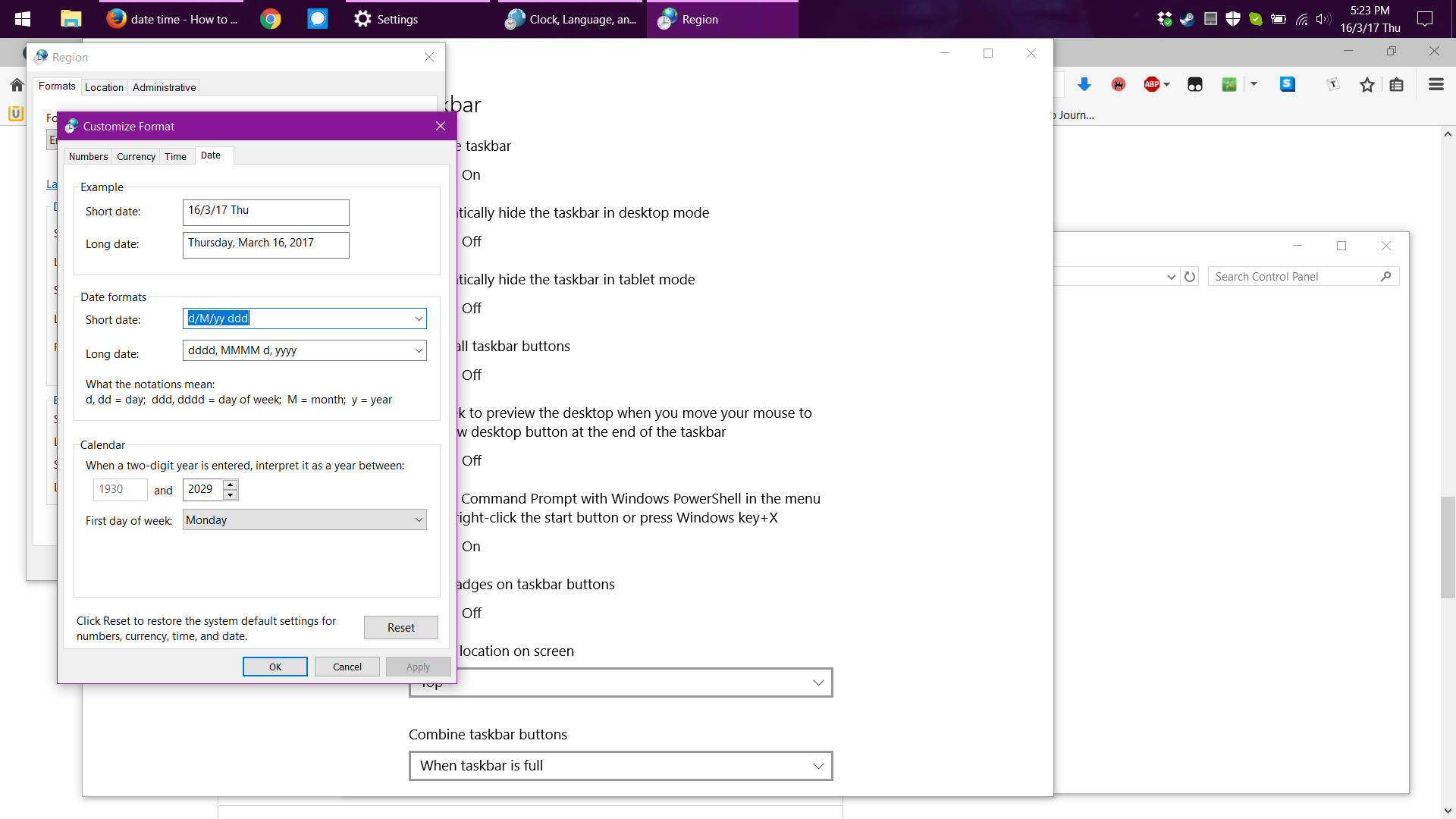Open the Short date format dropdown
Screen dimensions: 1456x819
pyautogui.click(x=419, y=318)
